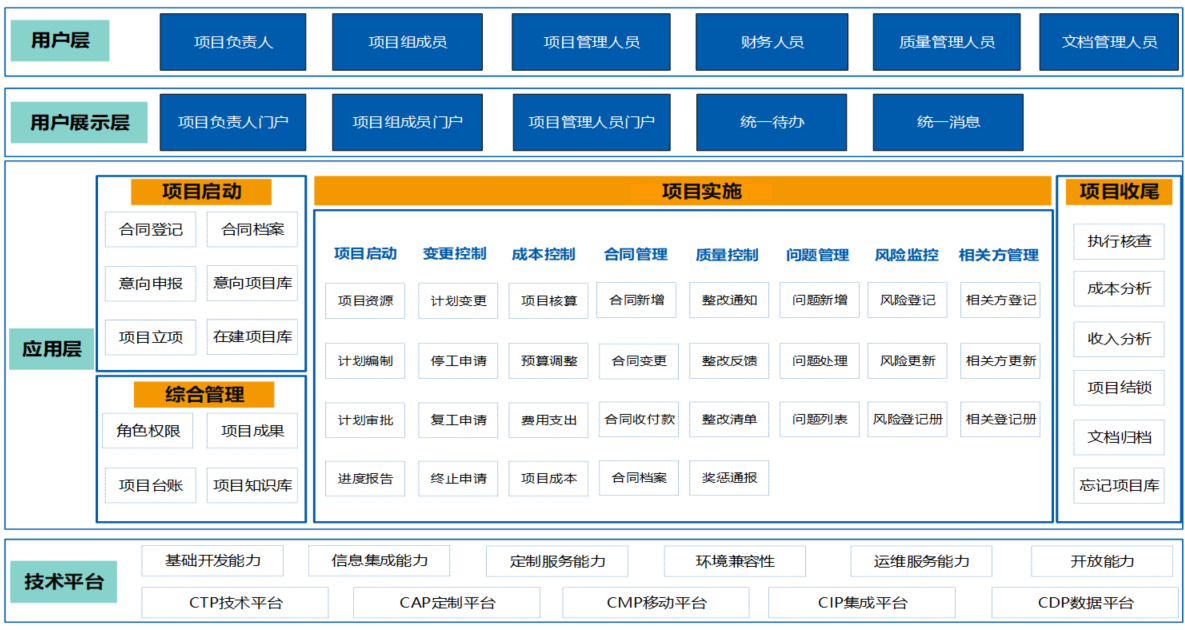The width and height of the screenshot is (1185, 630).
Task: Select the 技术平台 layer label
Action: 64,582
